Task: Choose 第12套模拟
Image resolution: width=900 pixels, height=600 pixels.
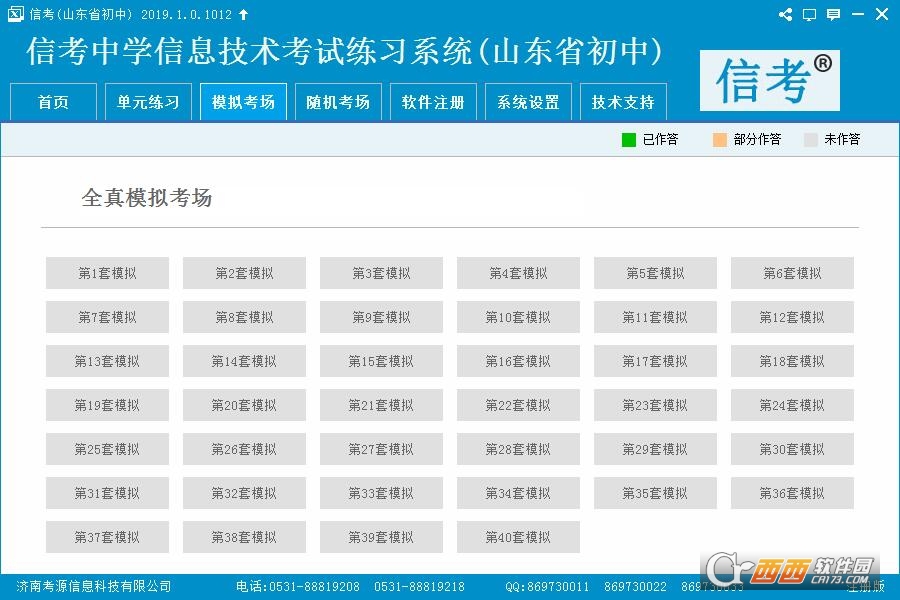Action: pos(792,317)
